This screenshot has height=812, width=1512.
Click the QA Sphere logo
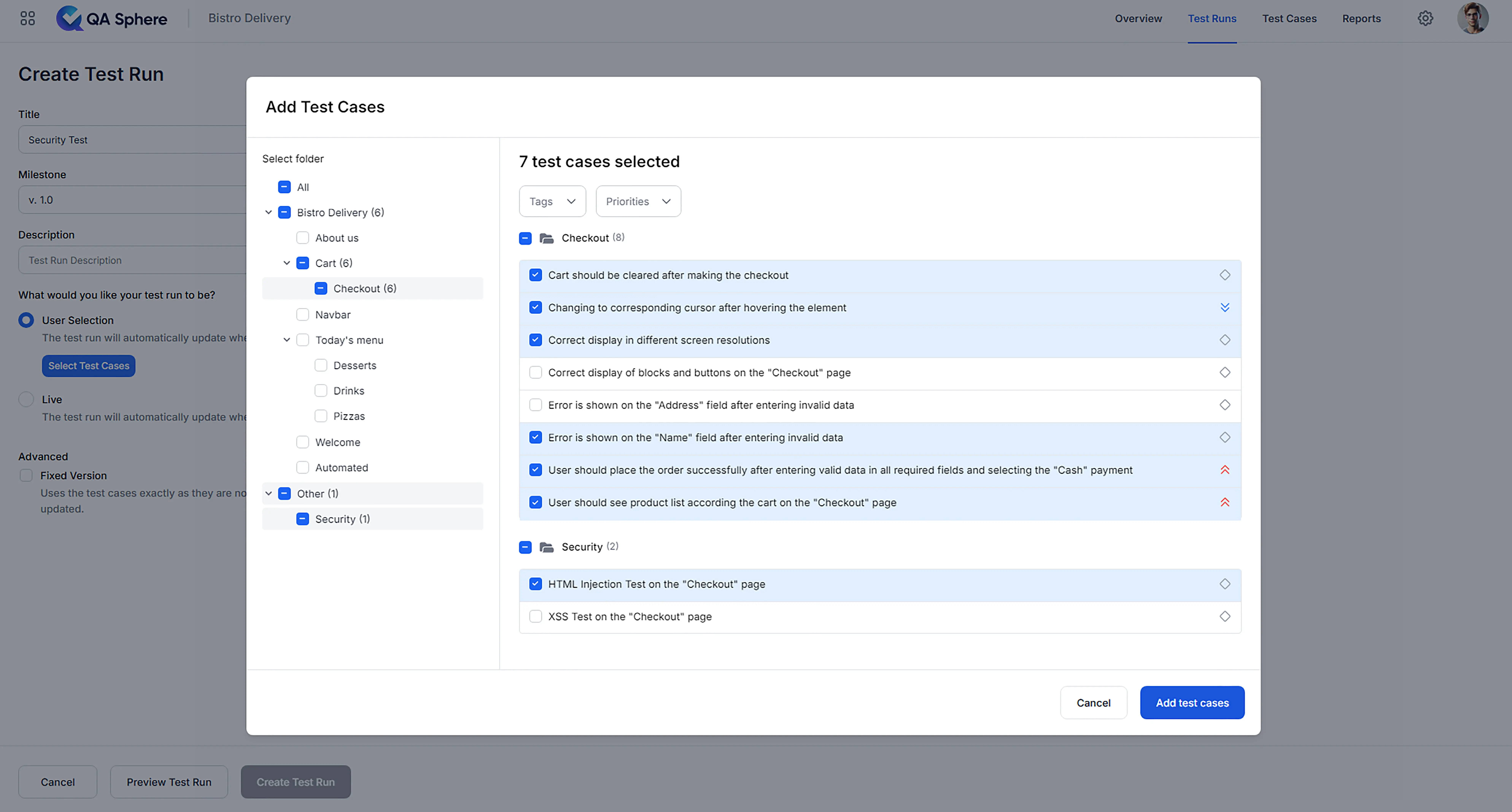click(111, 18)
